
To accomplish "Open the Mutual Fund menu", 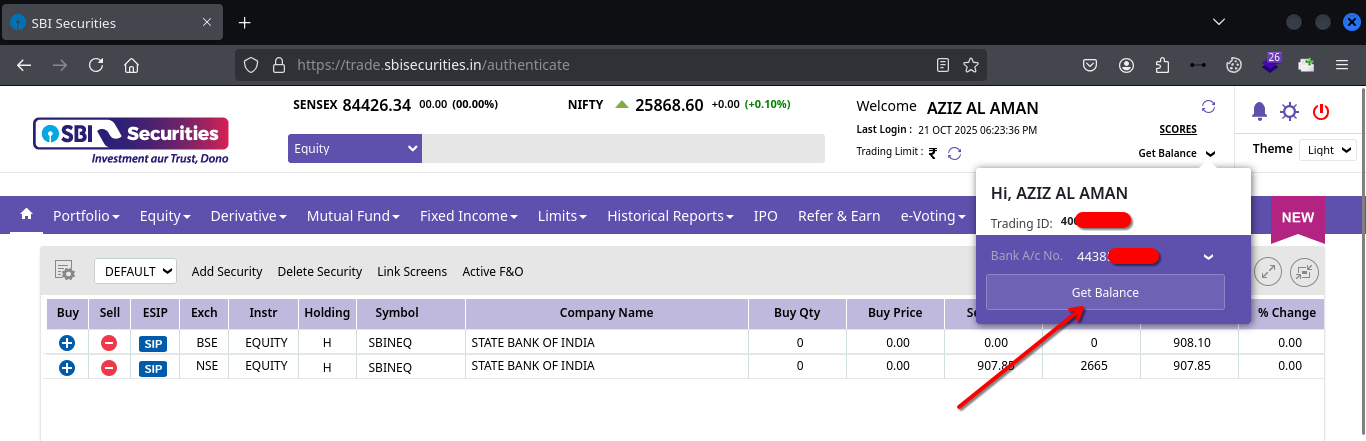I will (353, 216).
